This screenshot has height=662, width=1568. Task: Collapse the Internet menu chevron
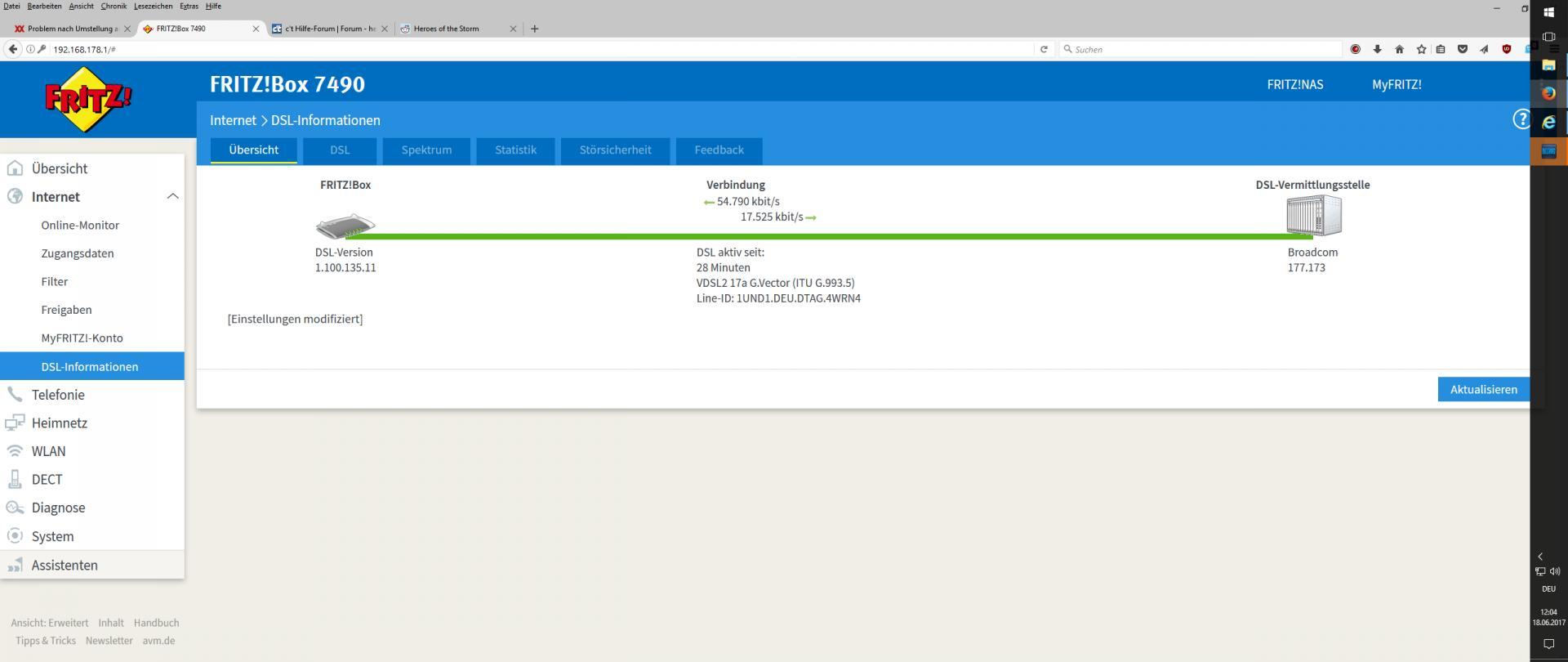coord(172,196)
